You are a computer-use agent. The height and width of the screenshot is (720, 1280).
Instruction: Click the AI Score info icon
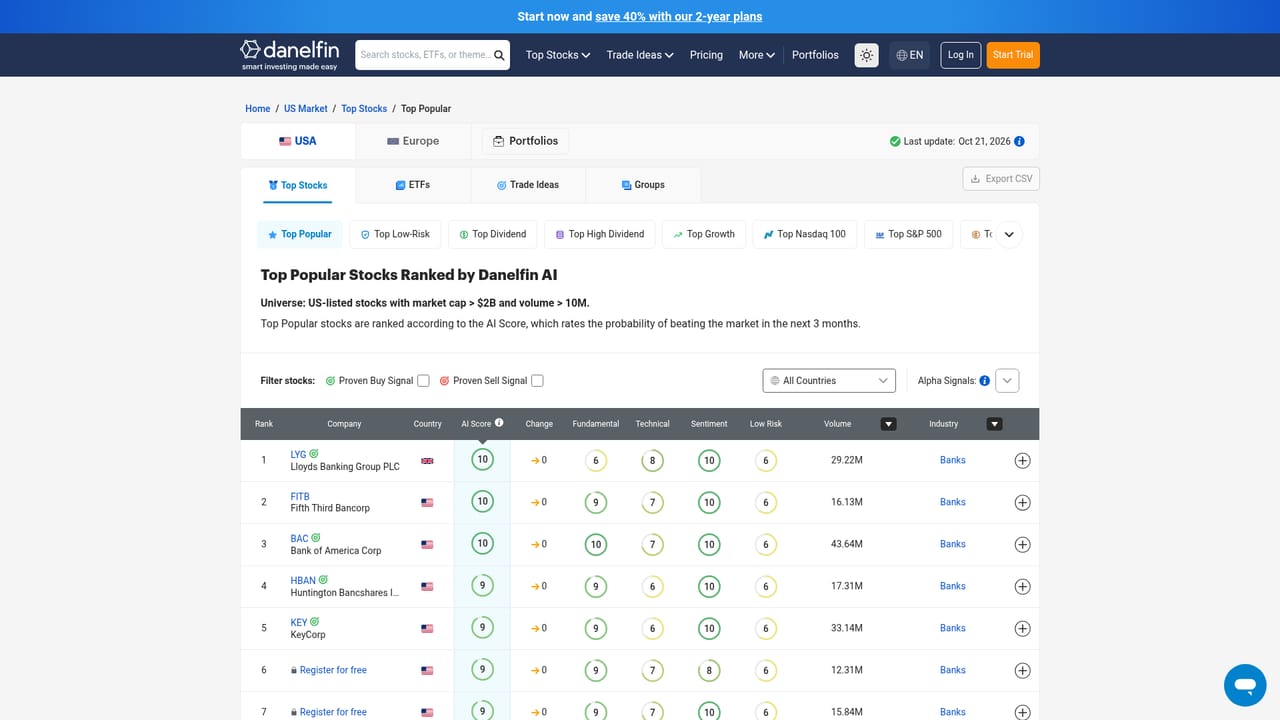tap(499, 423)
